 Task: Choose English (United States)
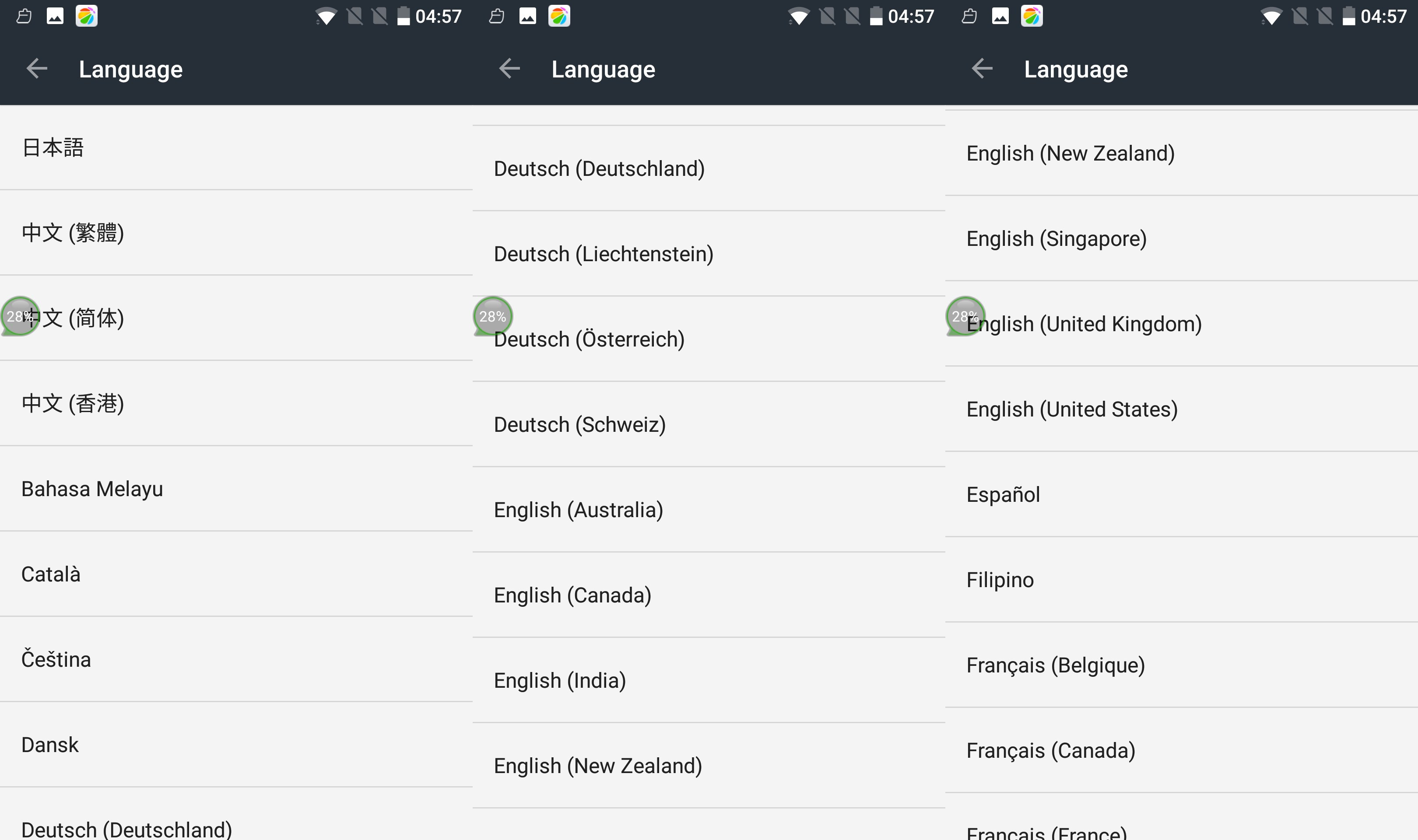pos(1181,409)
